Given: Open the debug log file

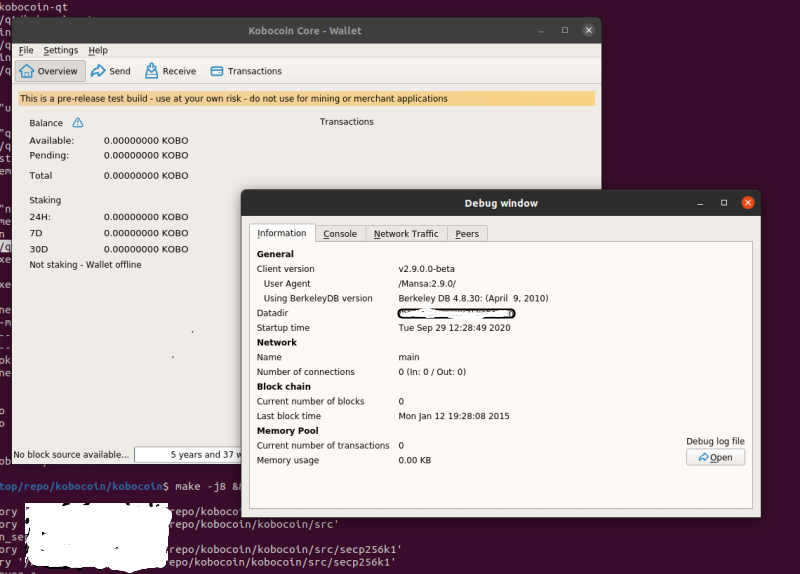Looking at the screenshot, I should coord(715,457).
